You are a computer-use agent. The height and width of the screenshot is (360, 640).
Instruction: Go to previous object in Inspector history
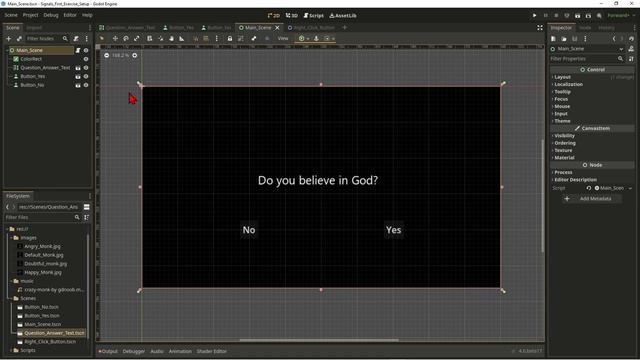[613, 39]
